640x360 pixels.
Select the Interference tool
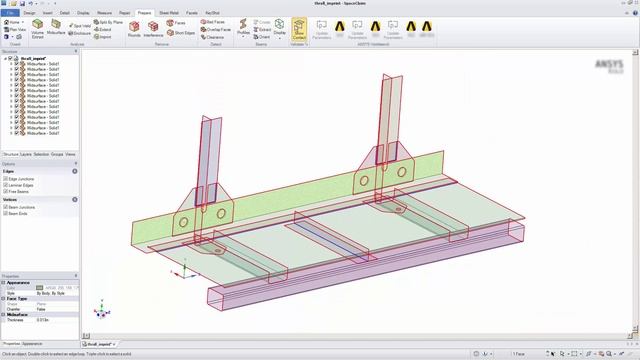pyautogui.click(x=153, y=29)
